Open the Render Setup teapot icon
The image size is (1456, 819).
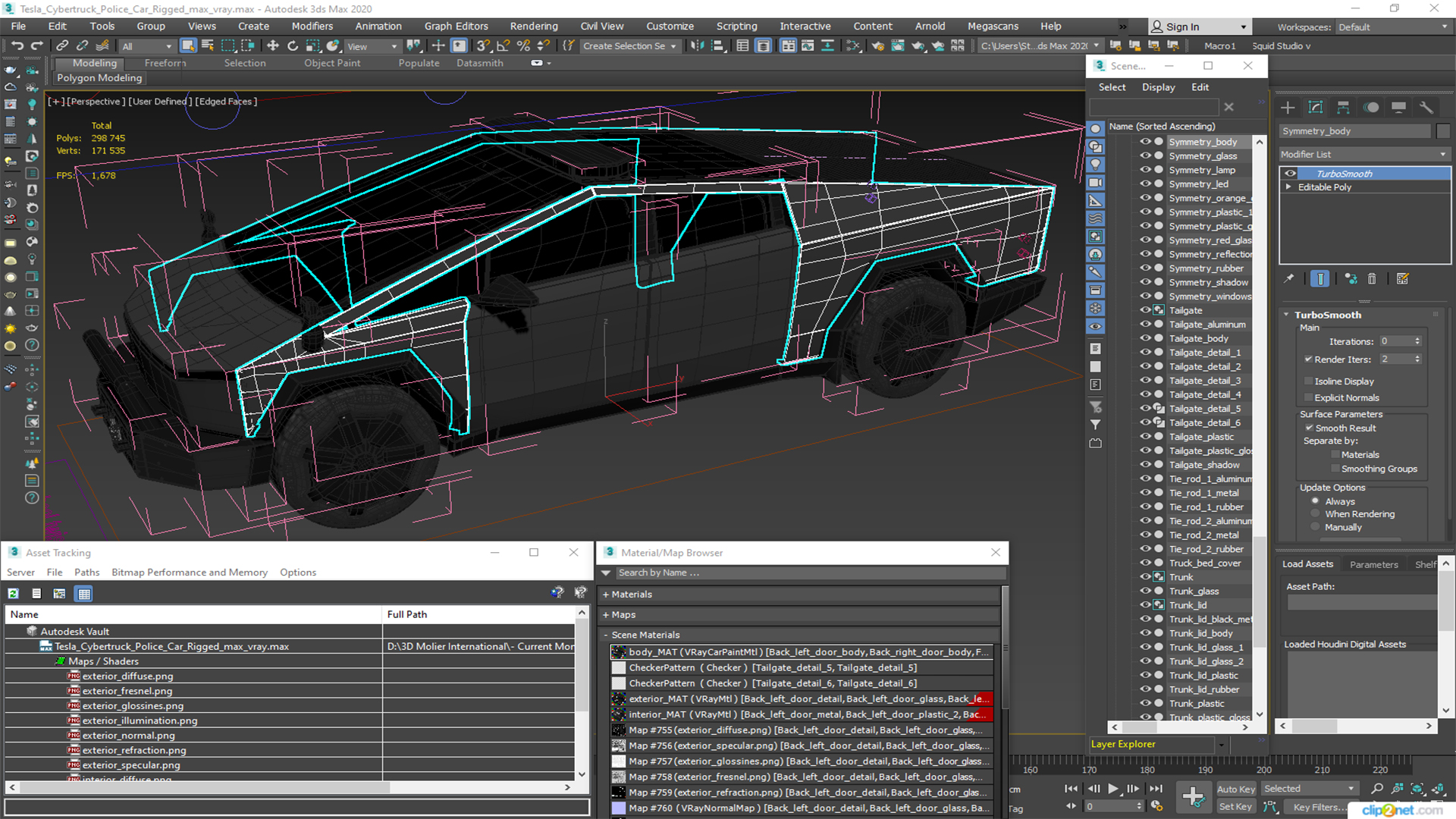tap(877, 45)
